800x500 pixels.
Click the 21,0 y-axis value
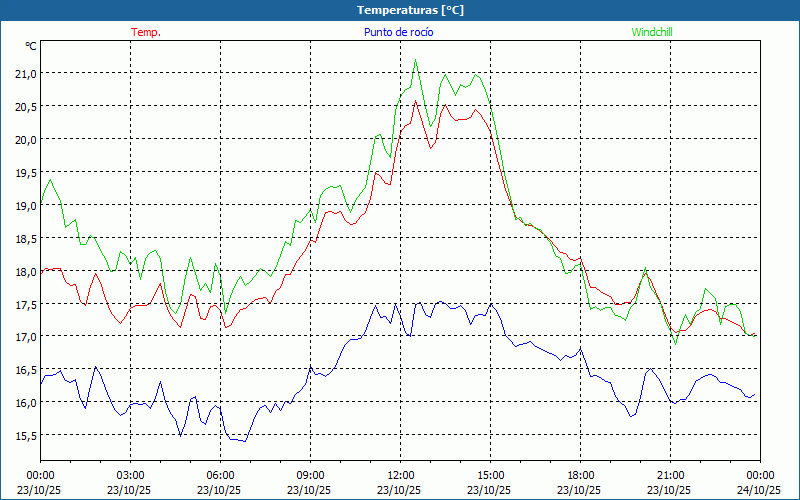pos(25,74)
